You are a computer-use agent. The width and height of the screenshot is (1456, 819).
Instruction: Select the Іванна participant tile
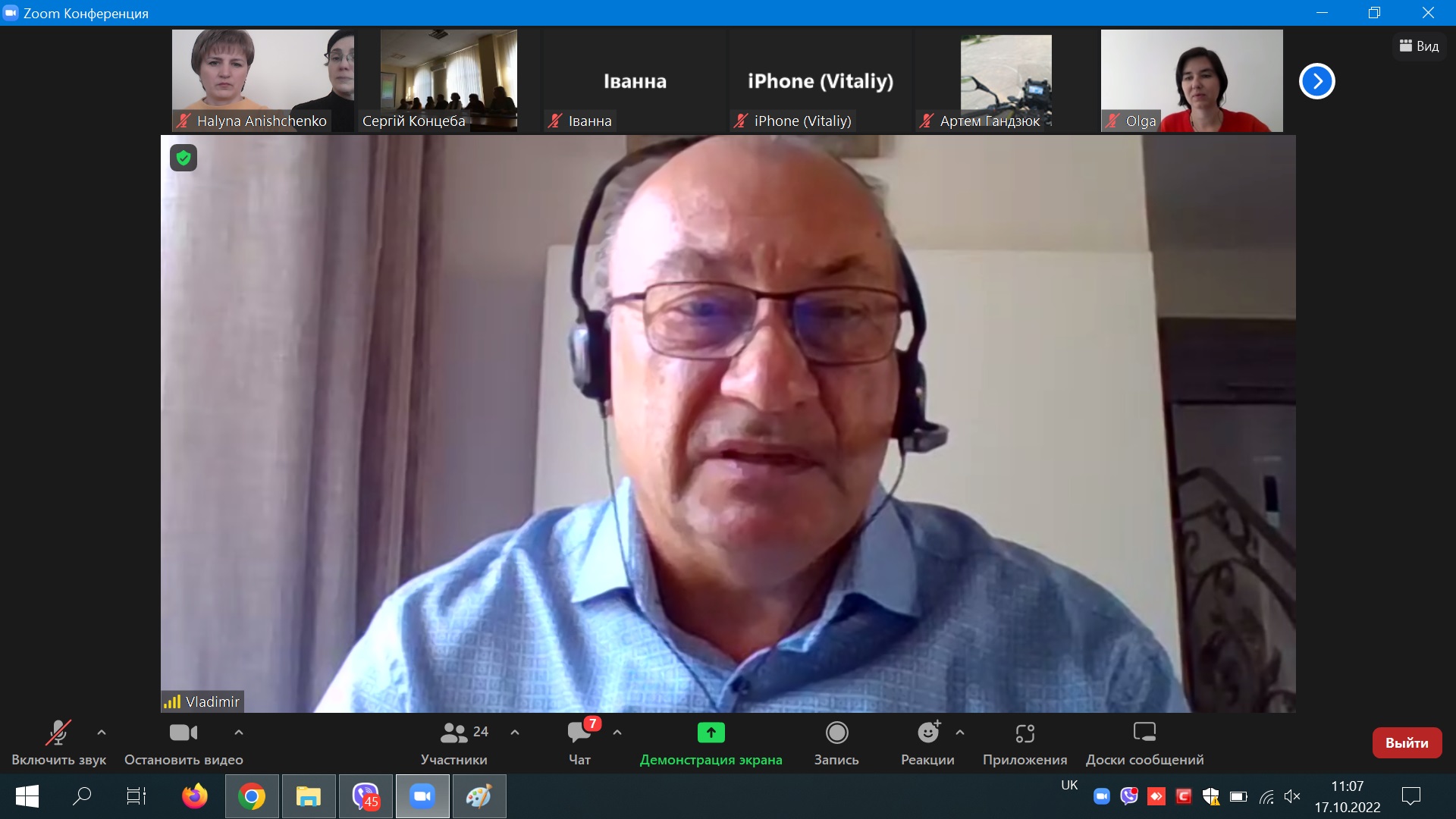pyautogui.click(x=635, y=80)
